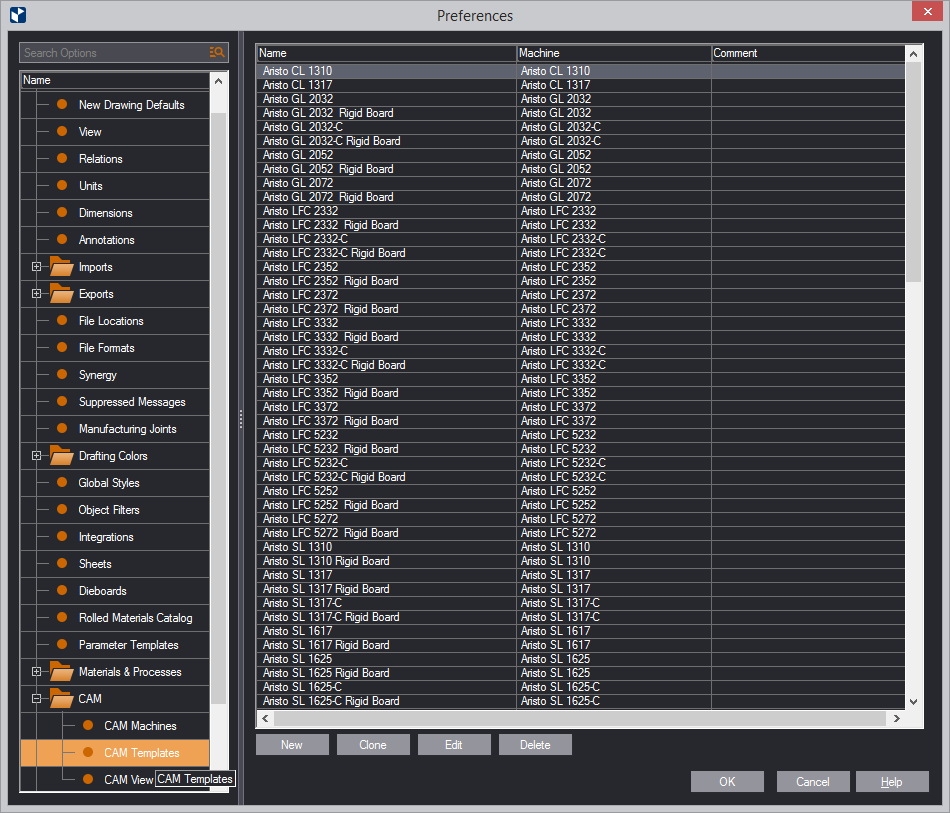Click the app logo in title bar
The image size is (950, 813).
click(18, 15)
